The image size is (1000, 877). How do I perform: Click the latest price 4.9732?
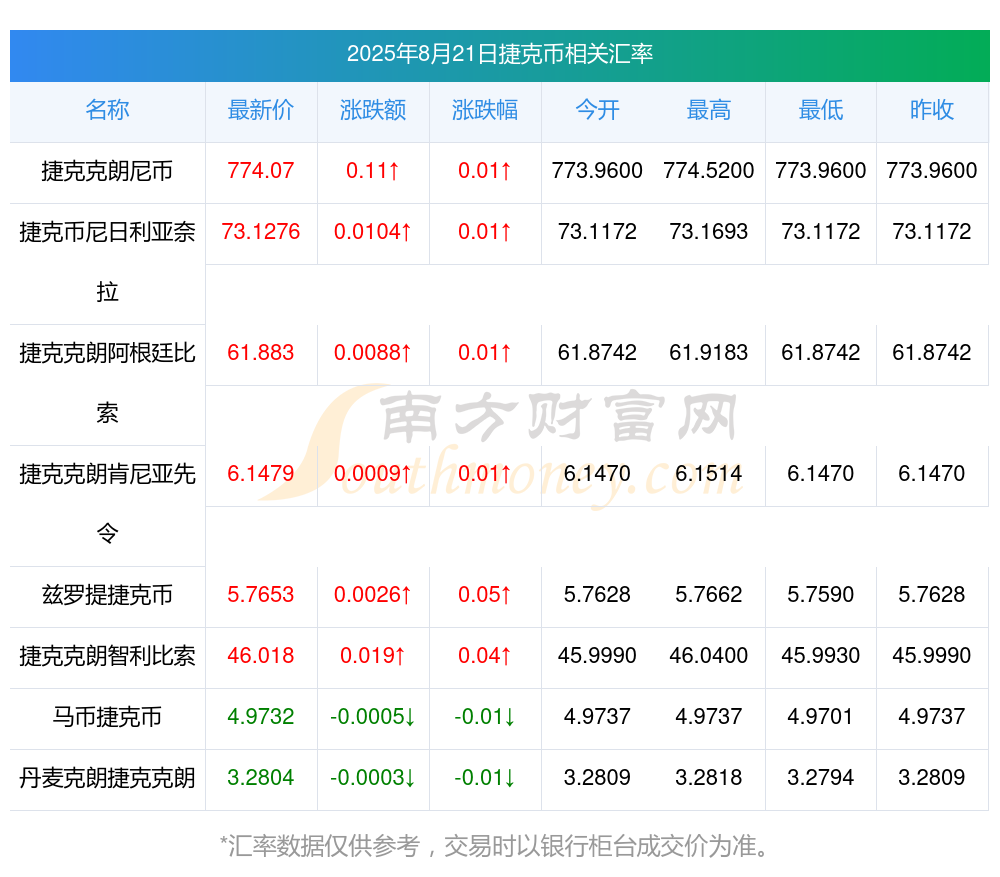[261, 716]
